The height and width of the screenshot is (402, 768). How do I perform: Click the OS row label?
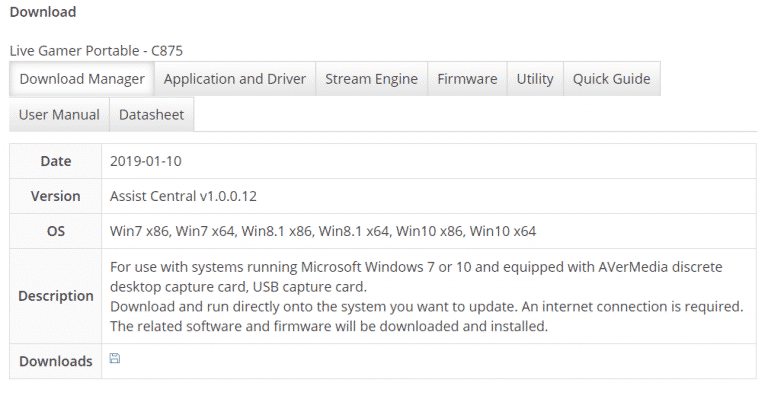point(56,231)
